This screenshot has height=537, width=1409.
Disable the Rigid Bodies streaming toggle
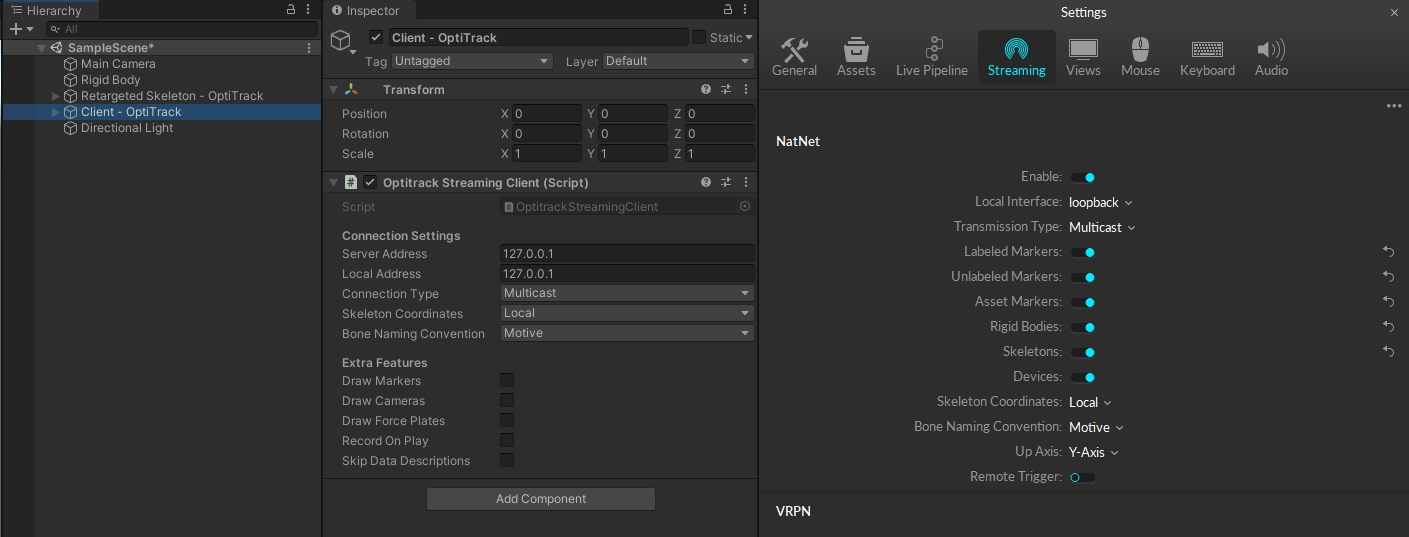1082,327
